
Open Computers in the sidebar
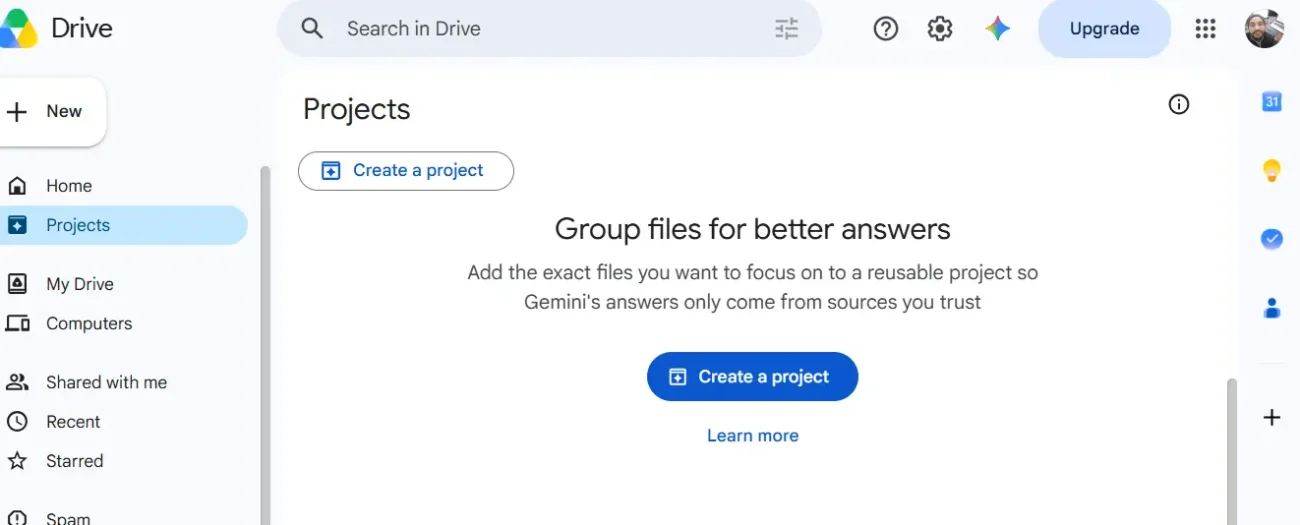click(124, 324)
